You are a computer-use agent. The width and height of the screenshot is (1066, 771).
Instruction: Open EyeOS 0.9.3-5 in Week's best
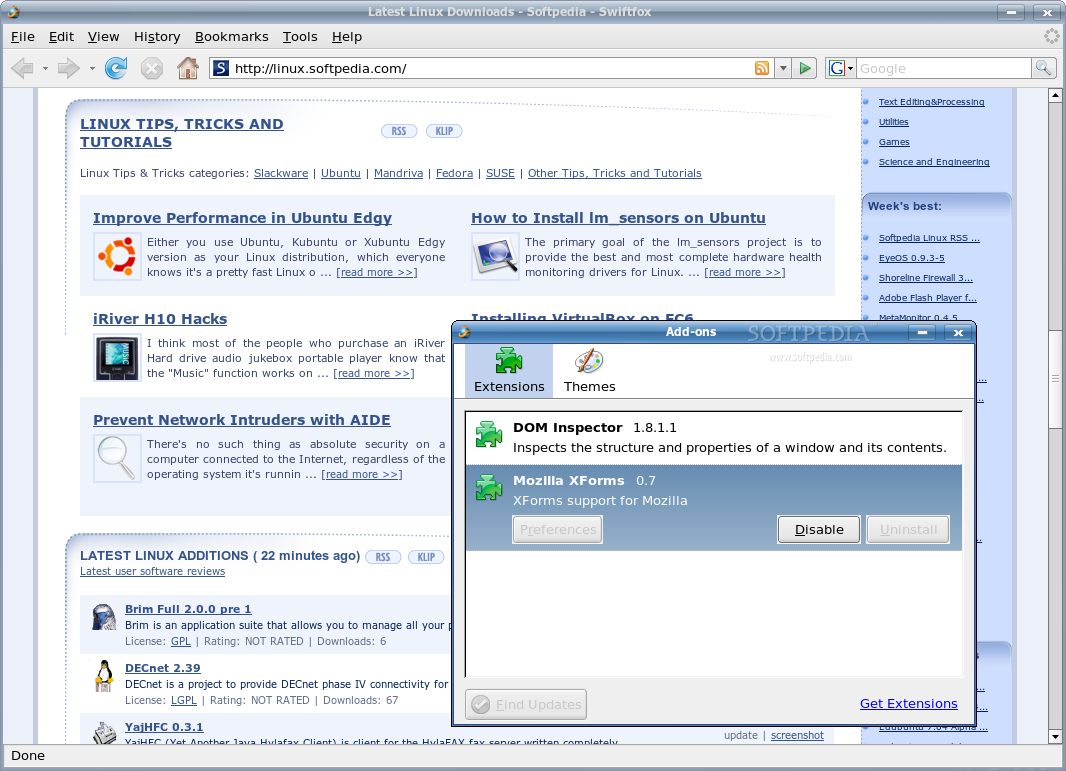click(x=911, y=258)
